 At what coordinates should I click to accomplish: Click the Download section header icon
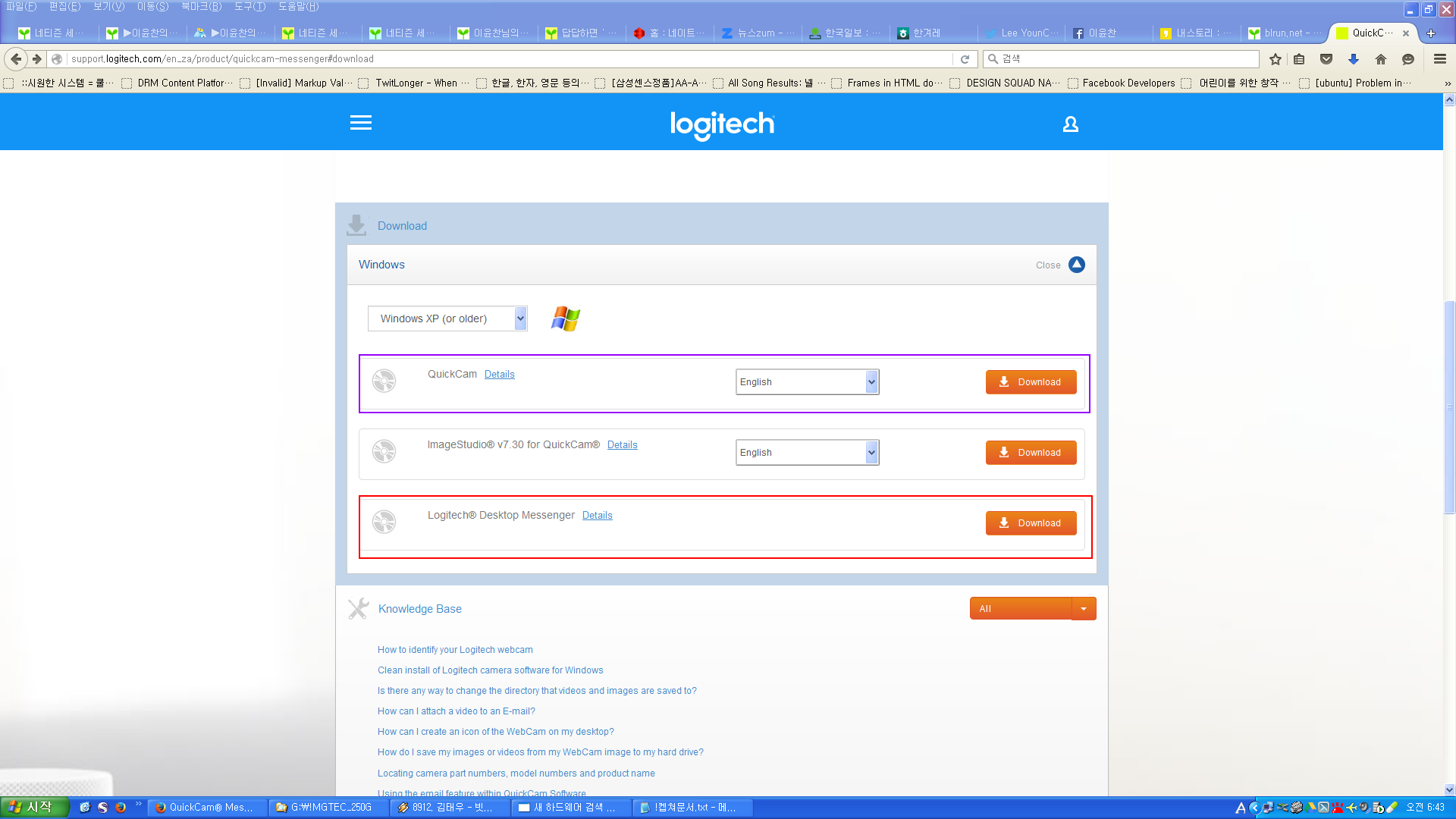(356, 225)
